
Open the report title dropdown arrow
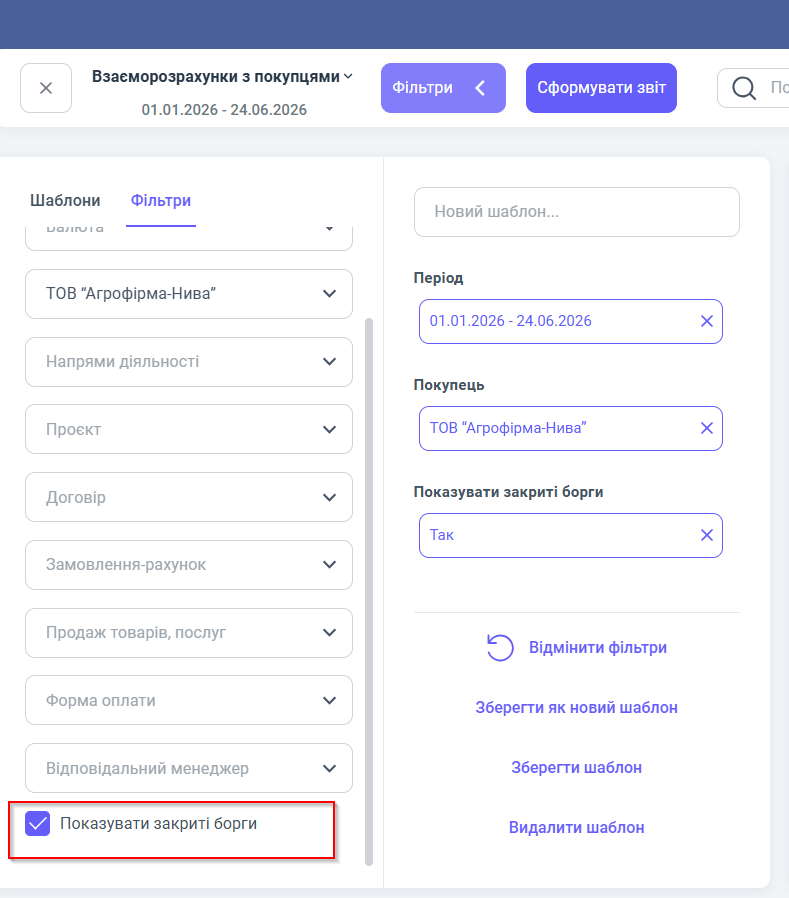pyautogui.click(x=348, y=76)
